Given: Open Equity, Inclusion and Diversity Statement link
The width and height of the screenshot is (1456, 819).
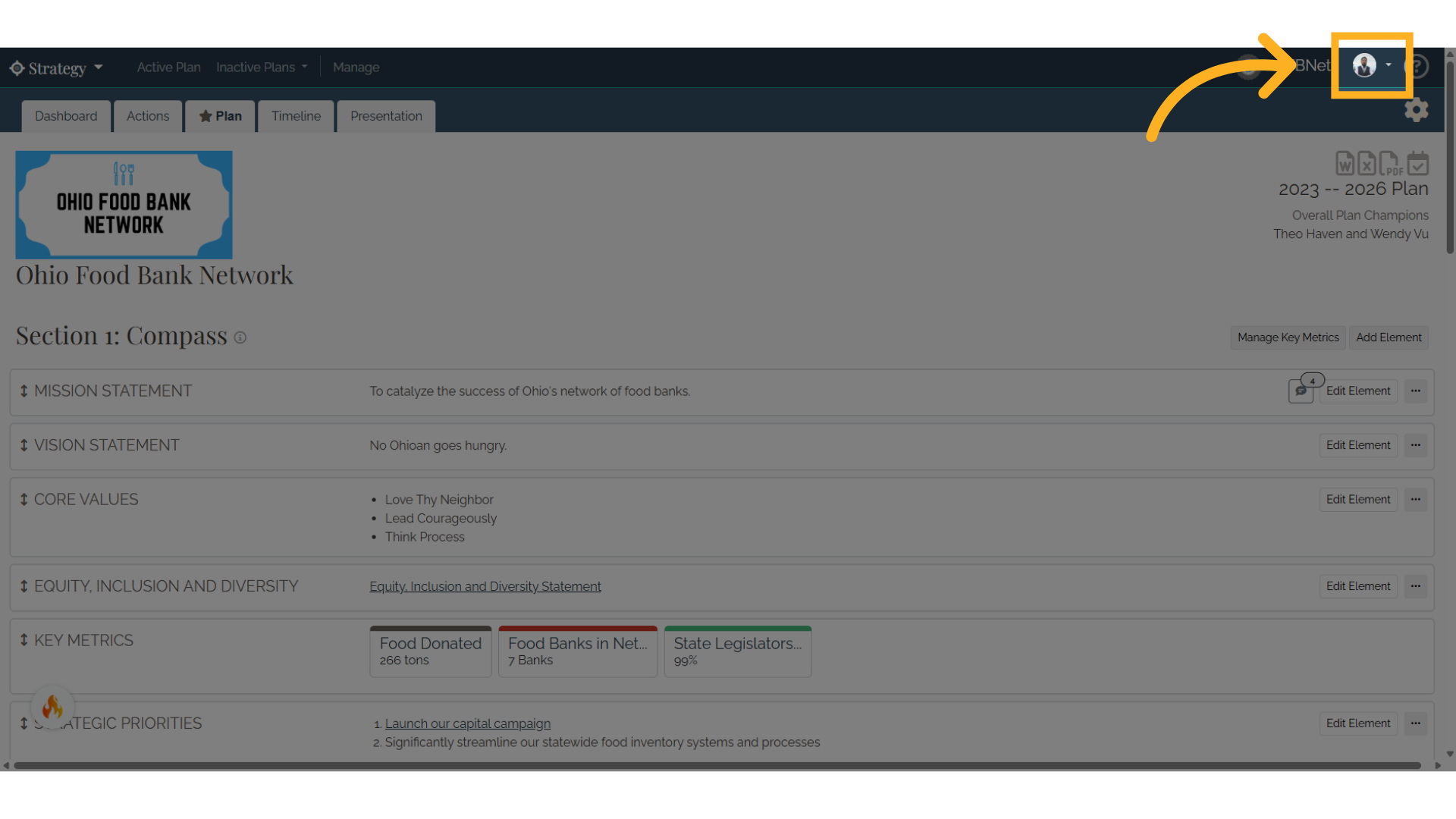Looking at the screenshot, I should [x=485, y=586].
